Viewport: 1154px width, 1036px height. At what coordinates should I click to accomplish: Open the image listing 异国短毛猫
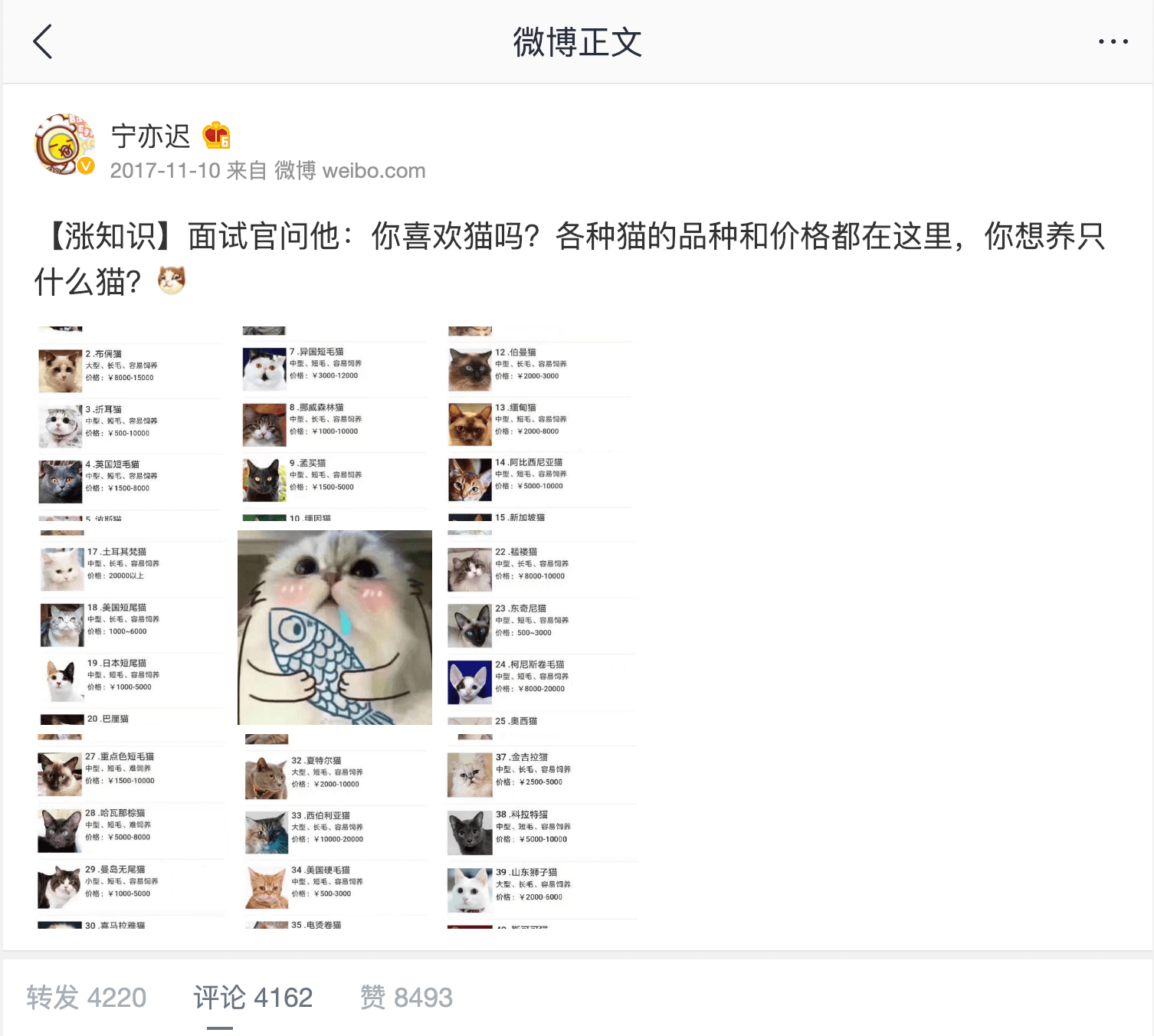point(335,424)
